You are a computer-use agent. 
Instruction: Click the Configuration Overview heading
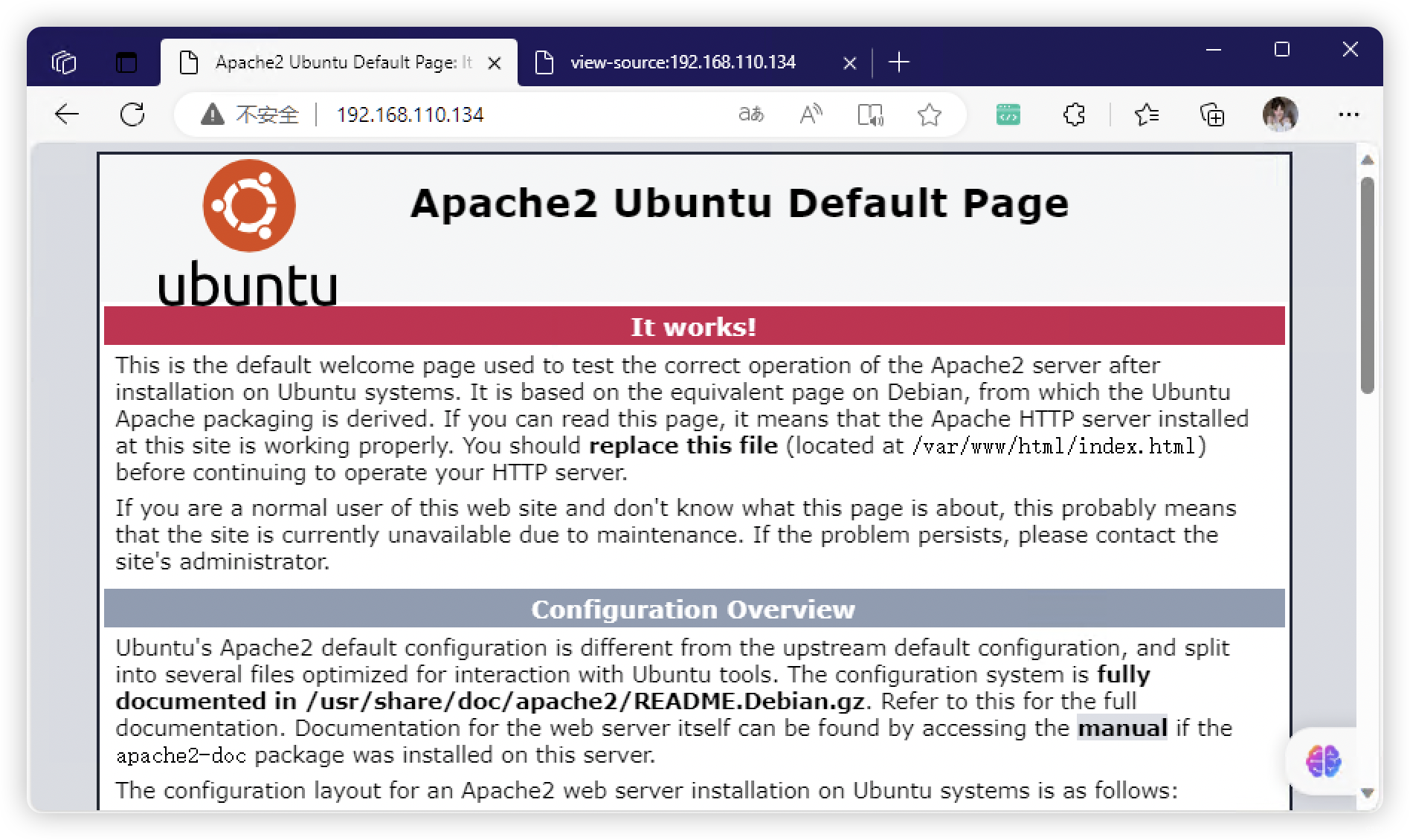pyautogui.click(x=693, y=609)
